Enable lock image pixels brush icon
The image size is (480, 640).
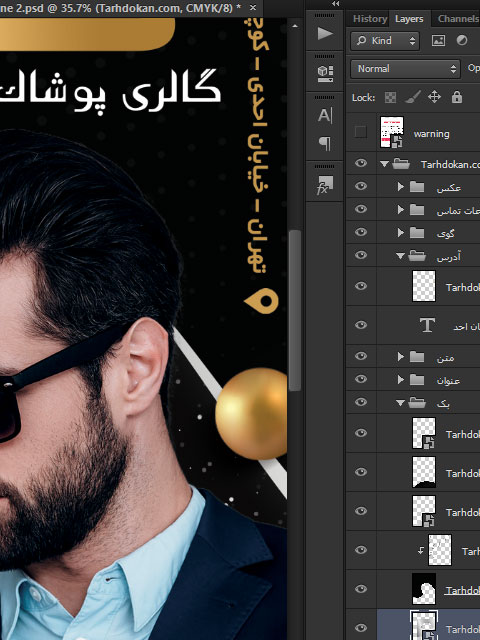click(x=412, y=98)
